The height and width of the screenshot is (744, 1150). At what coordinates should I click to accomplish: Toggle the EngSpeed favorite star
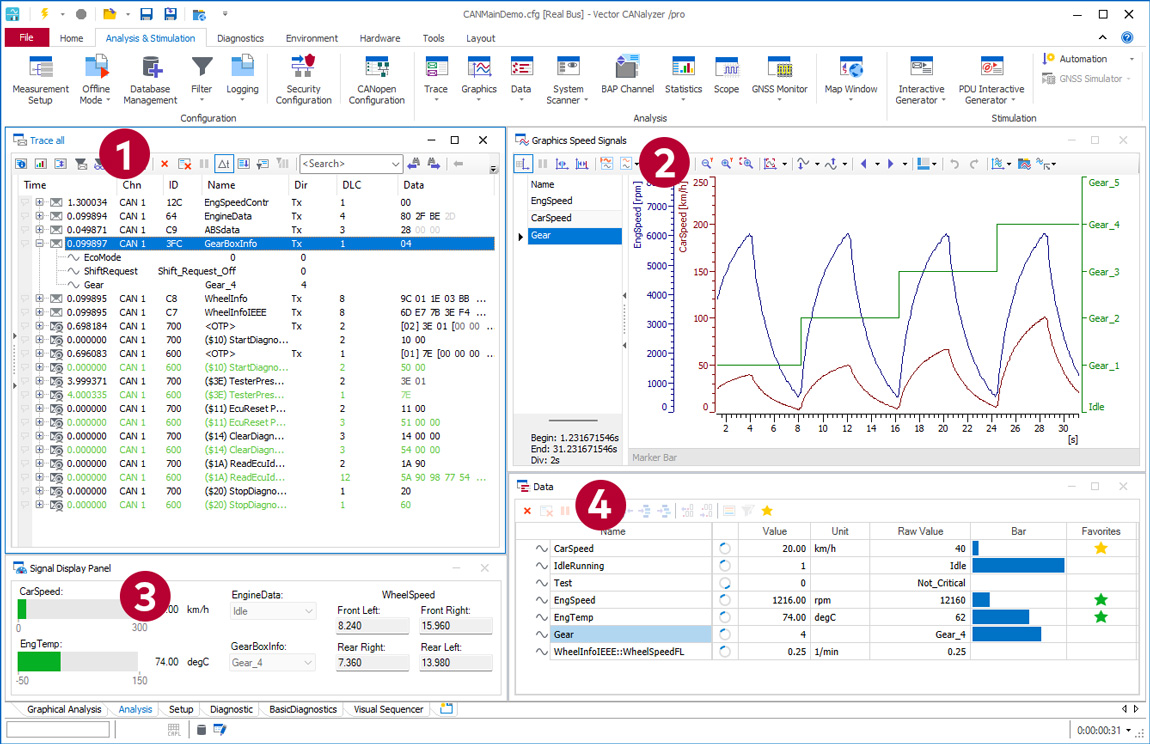(x=1101, y=599)
